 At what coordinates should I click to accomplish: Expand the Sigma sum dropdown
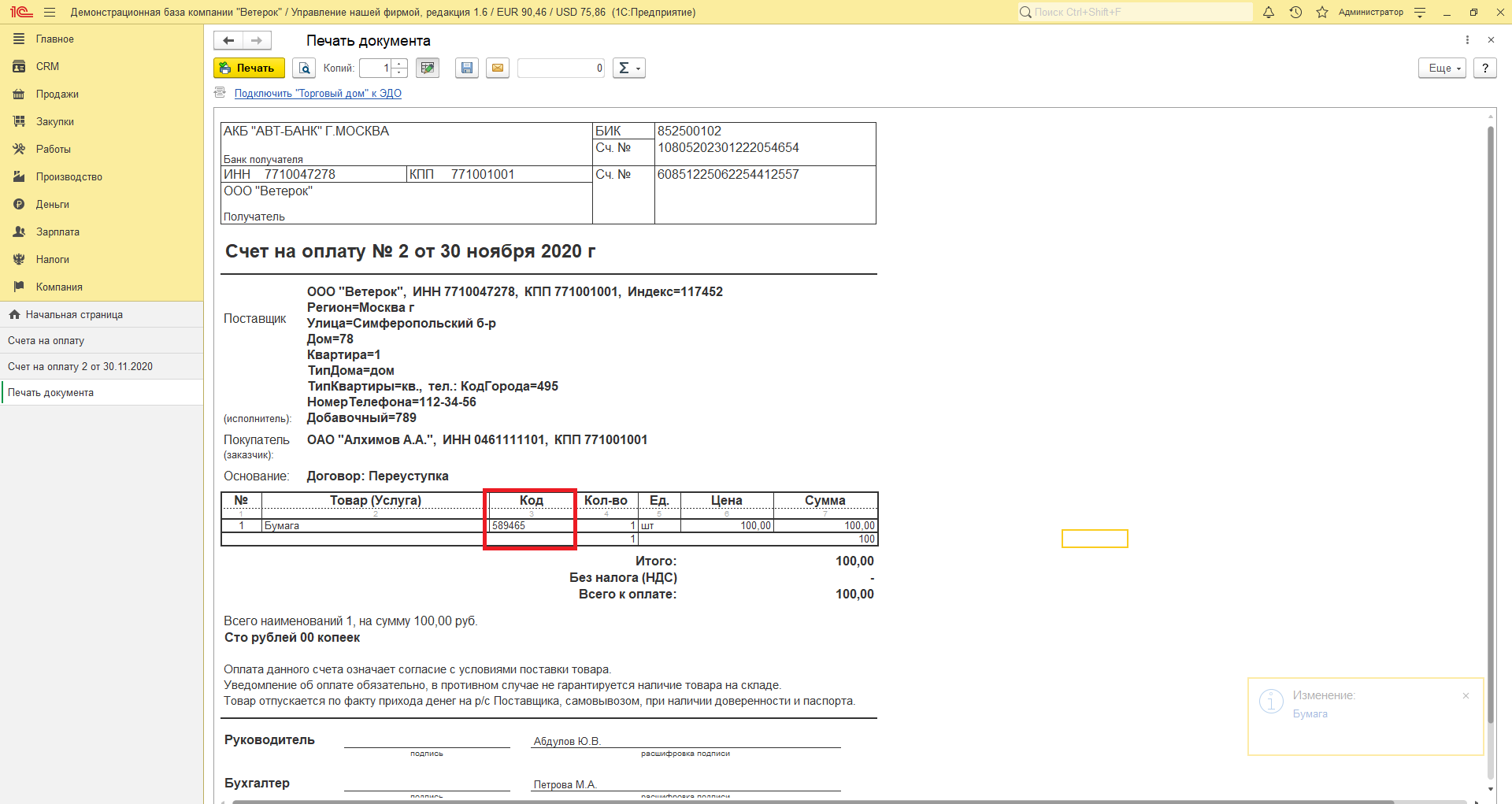pos(629,69)
